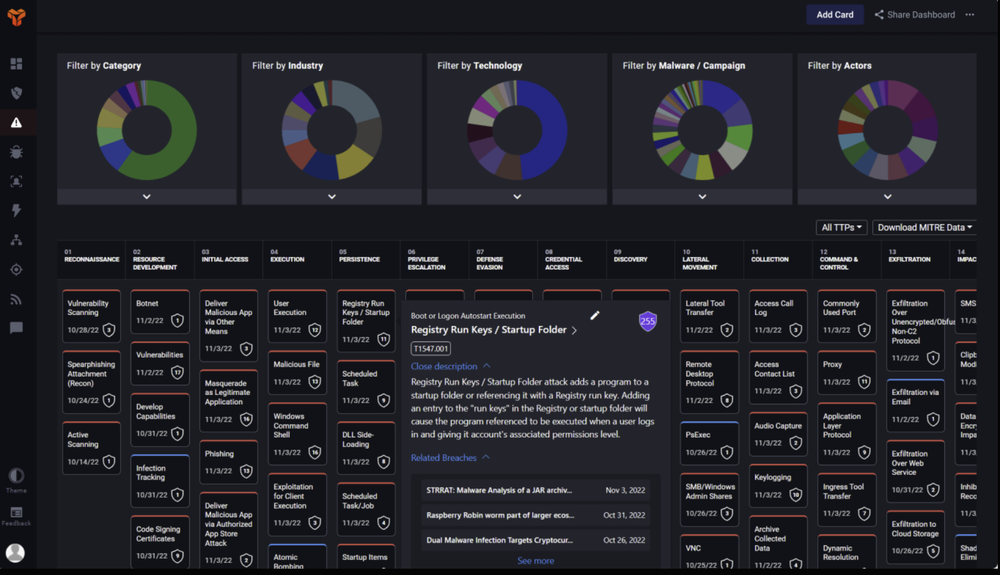Screen dimensions: 1000x575
Task: Open Raspberry Robin worm breach entry
Action: tap(536, 515)
